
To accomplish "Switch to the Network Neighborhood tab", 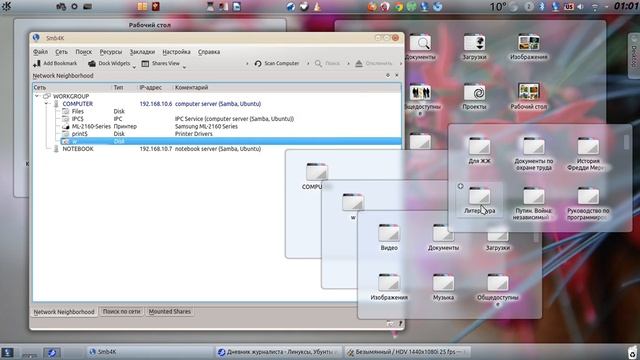I will 64,311.
